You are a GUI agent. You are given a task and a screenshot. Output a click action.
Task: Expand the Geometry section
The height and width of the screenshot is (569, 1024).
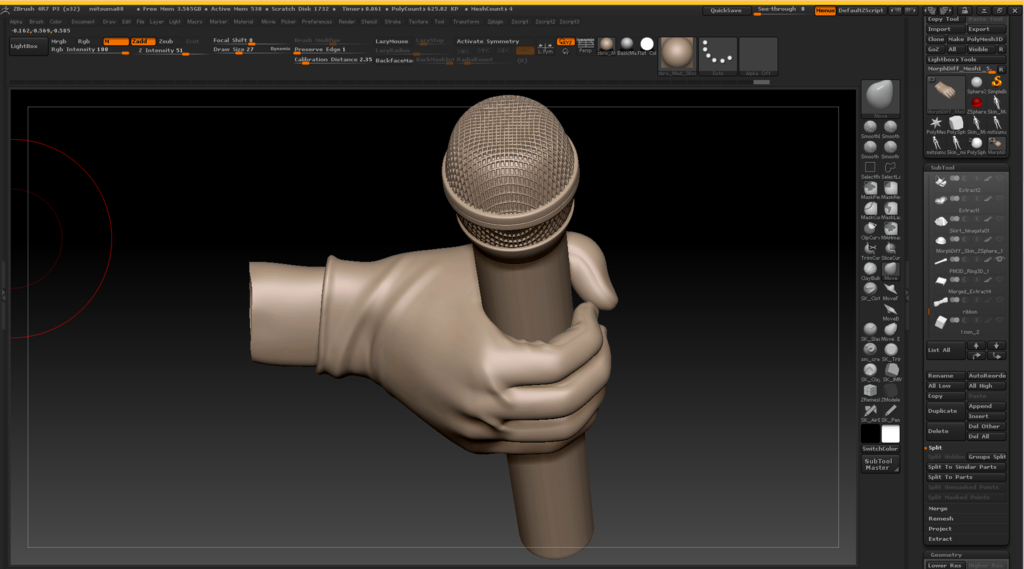946,555
